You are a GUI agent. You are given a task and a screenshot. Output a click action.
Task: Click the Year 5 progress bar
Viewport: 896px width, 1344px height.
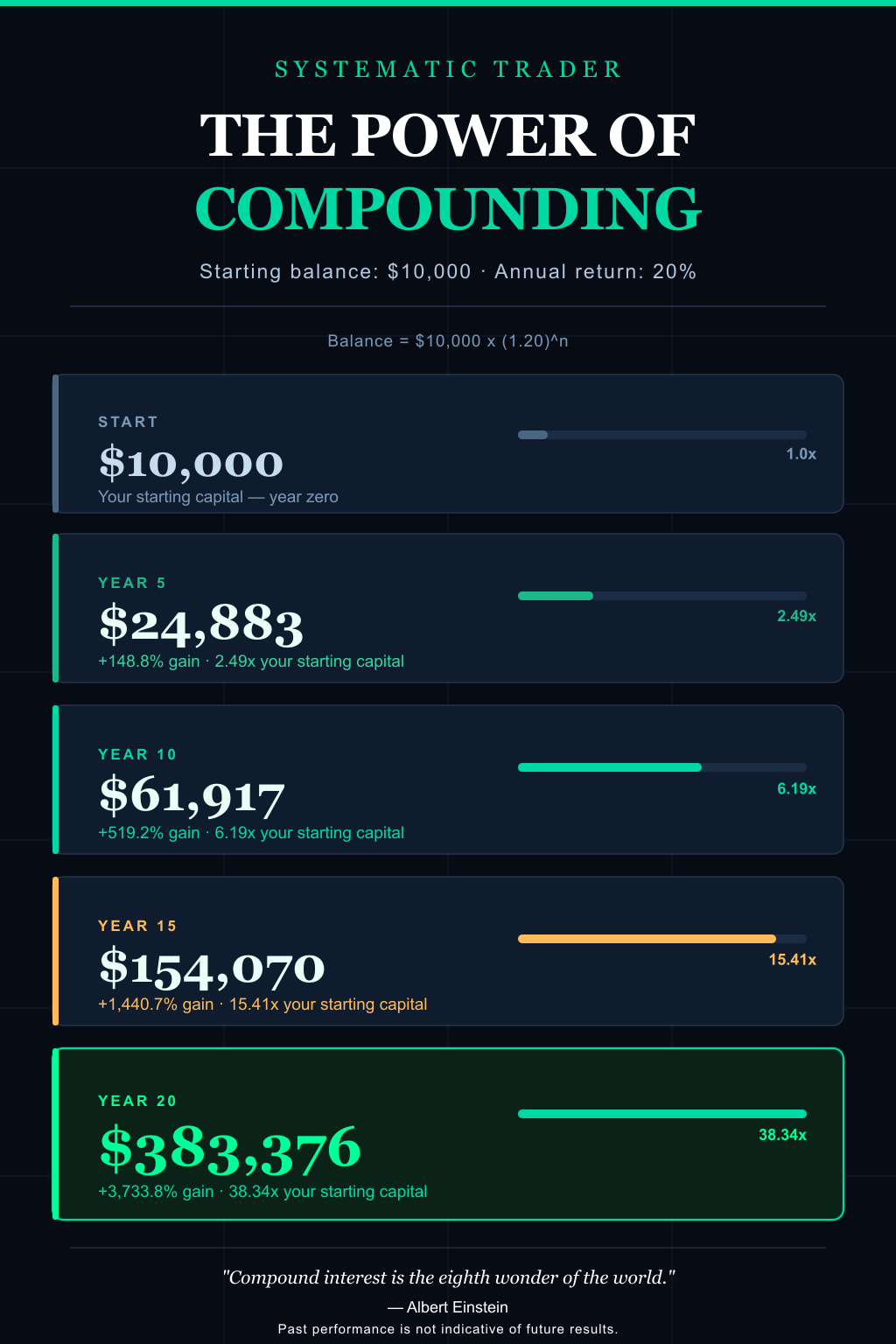[661, 596]
